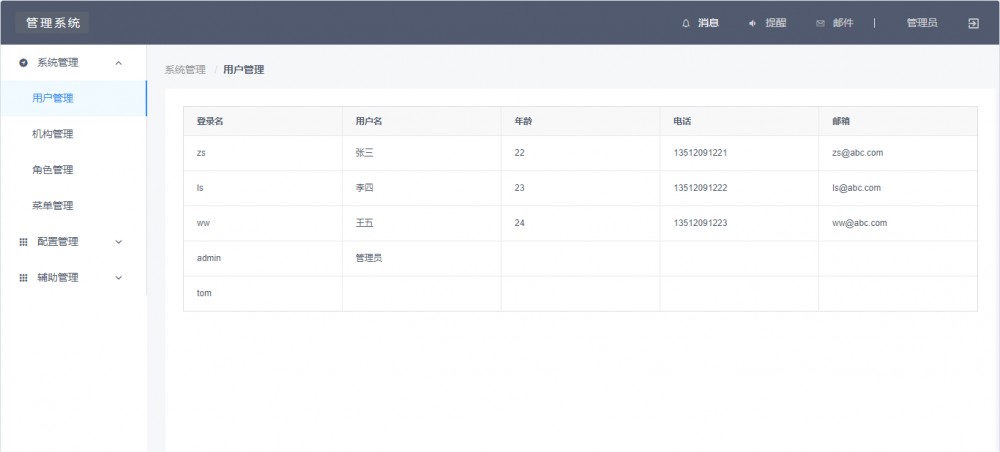The height and width of the screenshot is (452, 1000).
Task: Select 用户管理 in the sidebar
Action: click(73, 98)
